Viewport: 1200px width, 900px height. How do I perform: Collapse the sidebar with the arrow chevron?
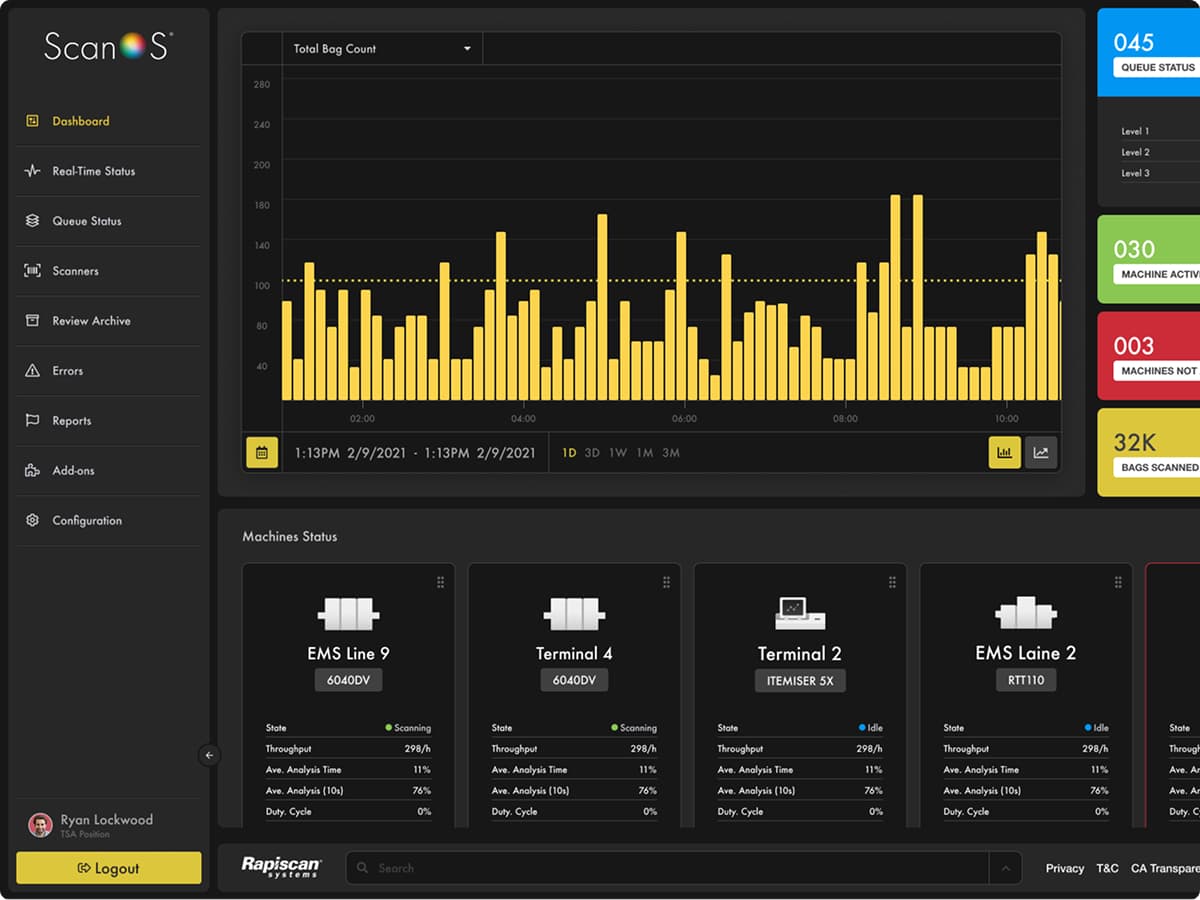click(x=210, y=756)
